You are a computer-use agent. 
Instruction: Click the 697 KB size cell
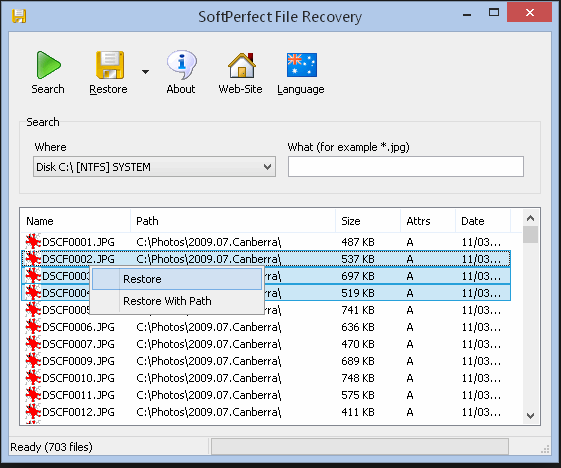[x=358, y=276]
